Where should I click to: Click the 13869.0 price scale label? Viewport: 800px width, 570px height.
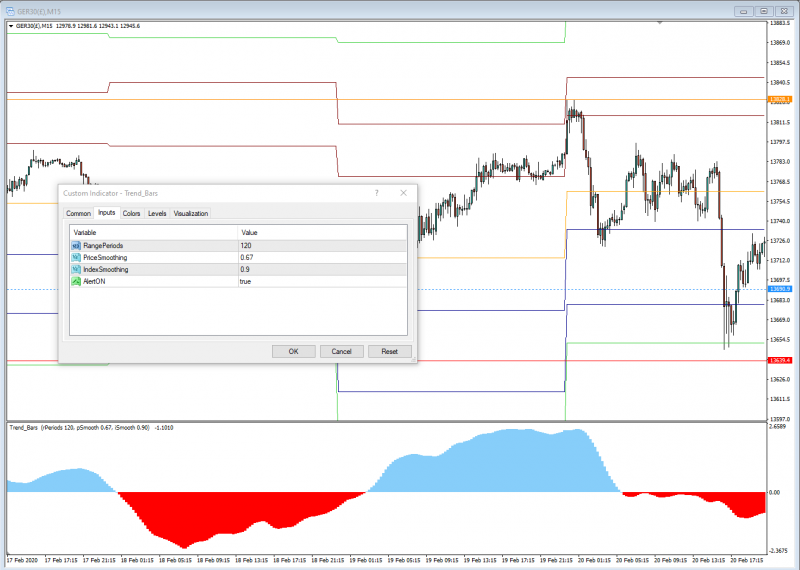point(780,43)
